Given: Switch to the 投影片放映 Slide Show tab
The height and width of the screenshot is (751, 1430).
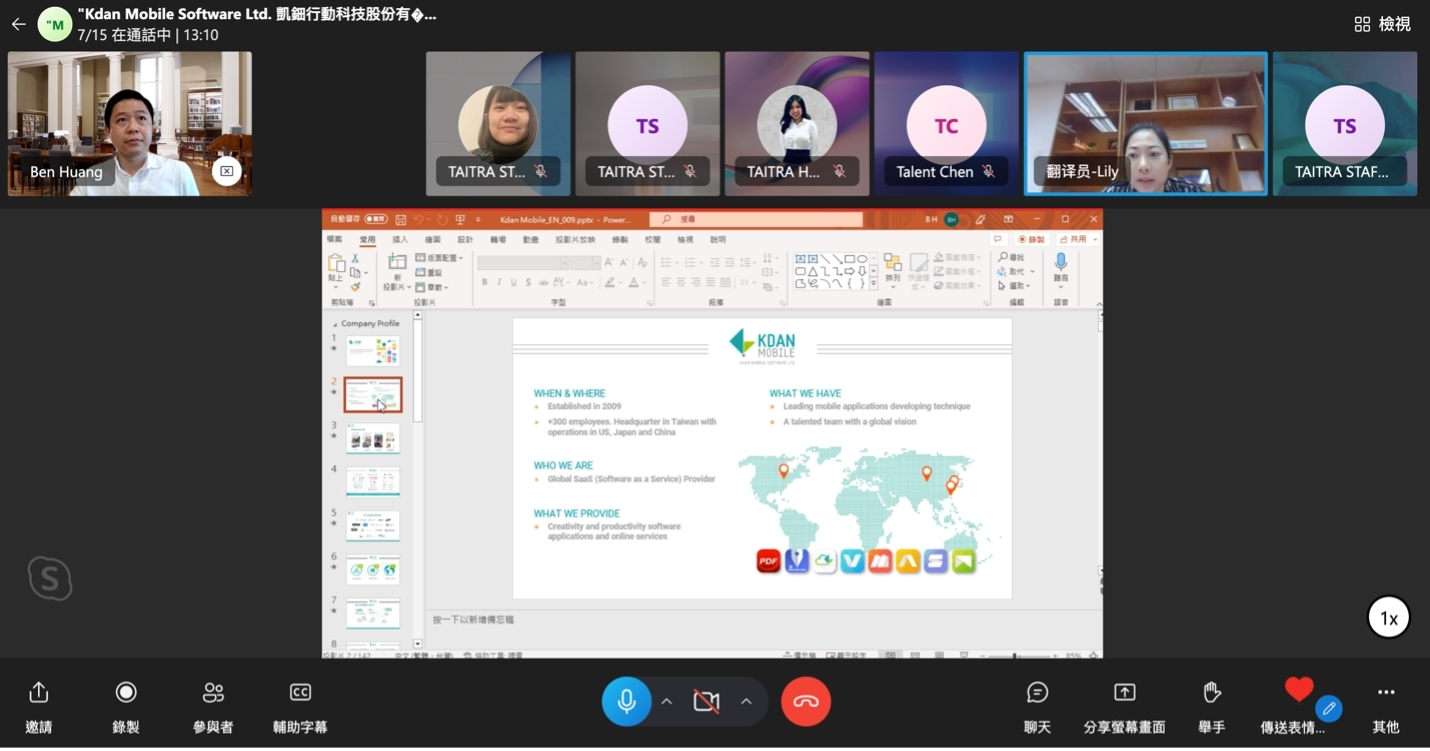Looking at the screenshot, I should (x=575, y=240).
